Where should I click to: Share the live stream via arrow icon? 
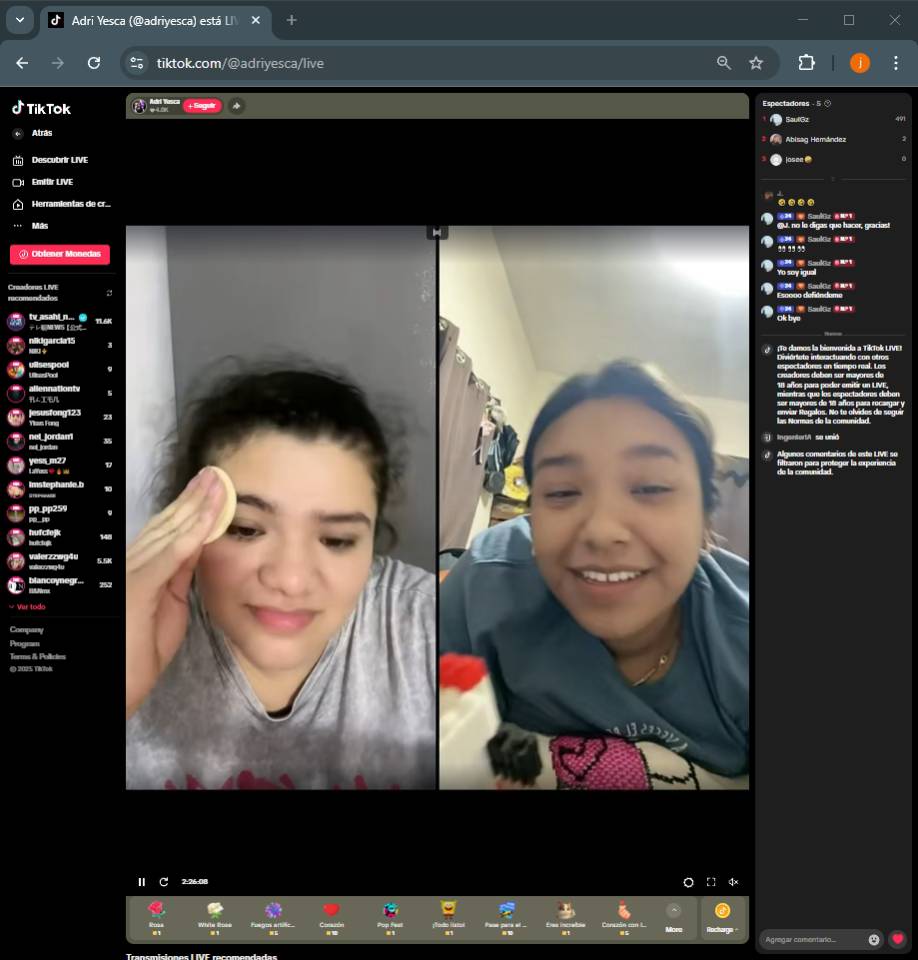[236, 106]
